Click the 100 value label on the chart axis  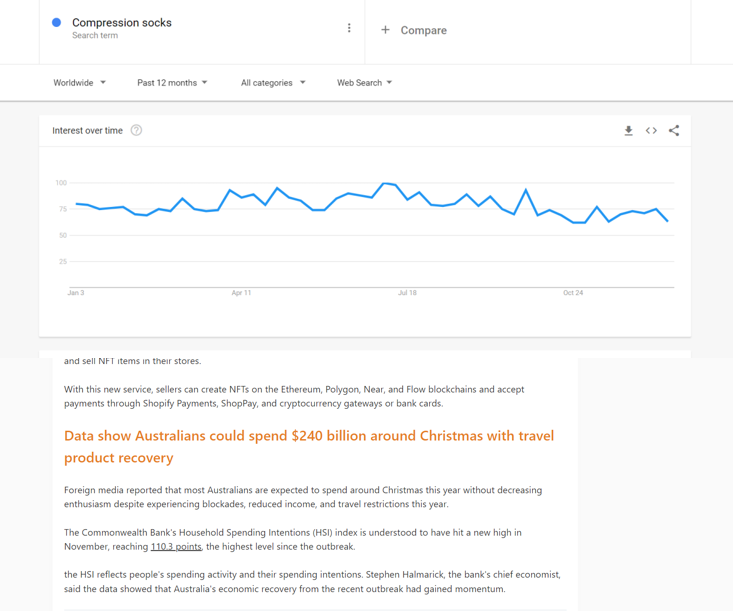tap(61, 183)
